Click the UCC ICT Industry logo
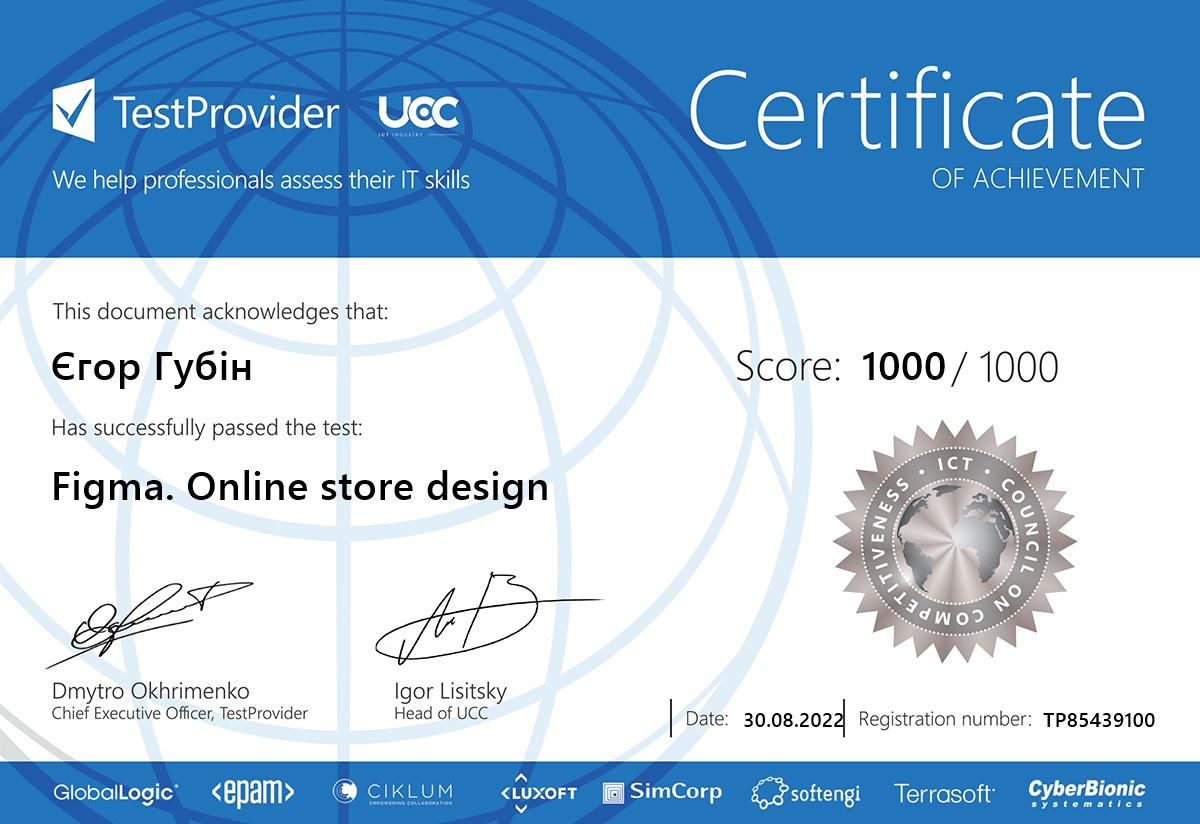 419,116
